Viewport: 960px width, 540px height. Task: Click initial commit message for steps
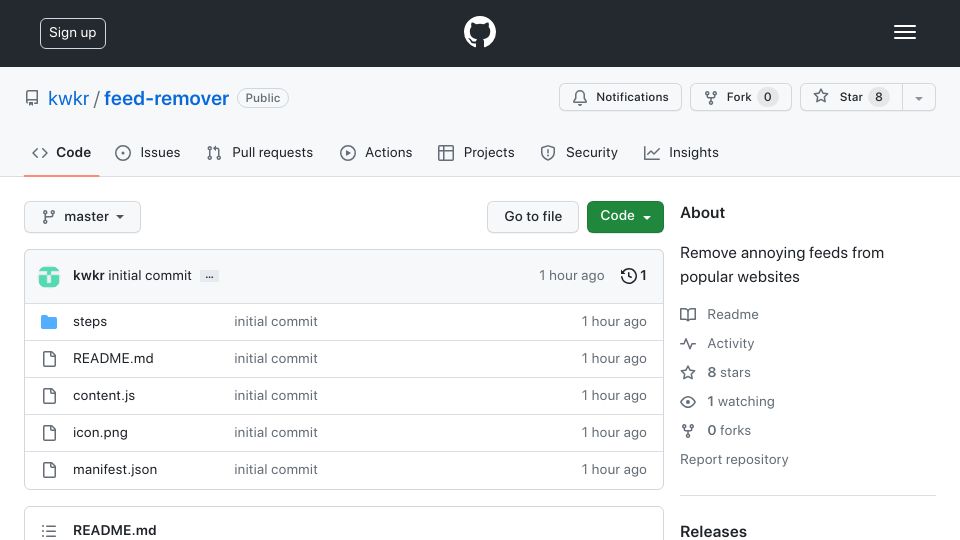276,321
